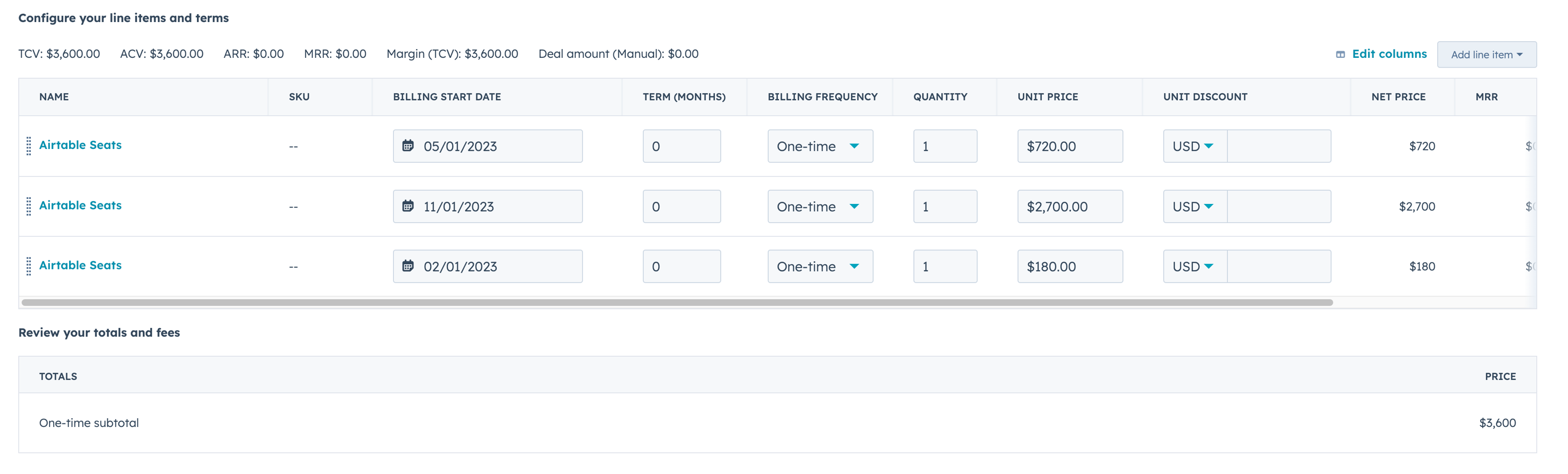Edit quantity field in 11/01/2023 row
The image size is (1568, 474).
[945, 206]
